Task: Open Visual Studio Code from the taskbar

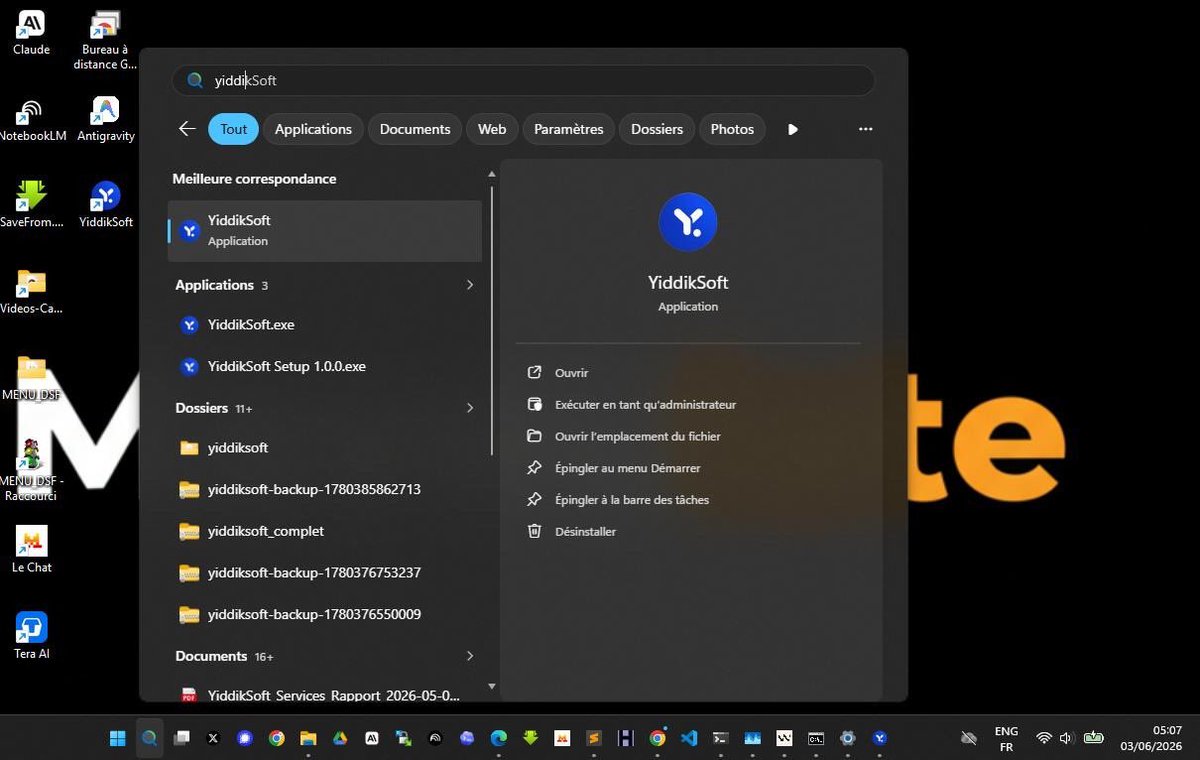Action: coord(688,738)
